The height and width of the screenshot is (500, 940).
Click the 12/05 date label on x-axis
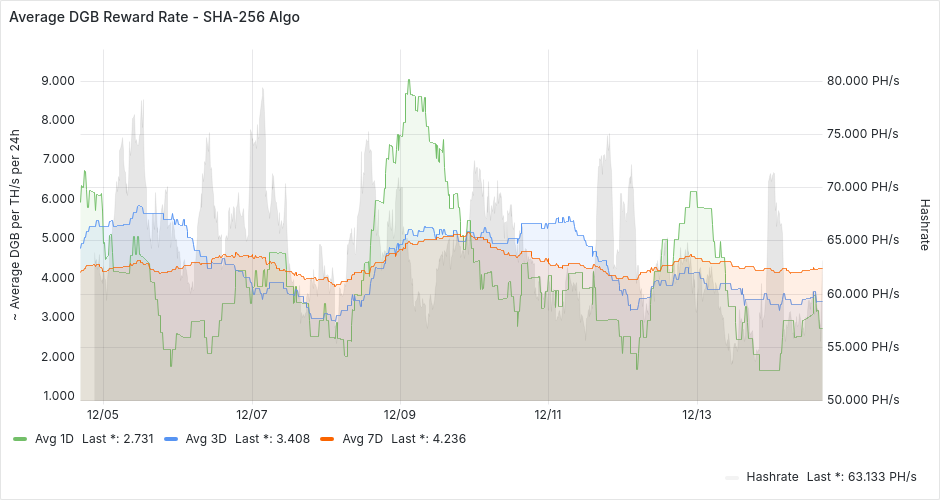(x=103, y=414)
